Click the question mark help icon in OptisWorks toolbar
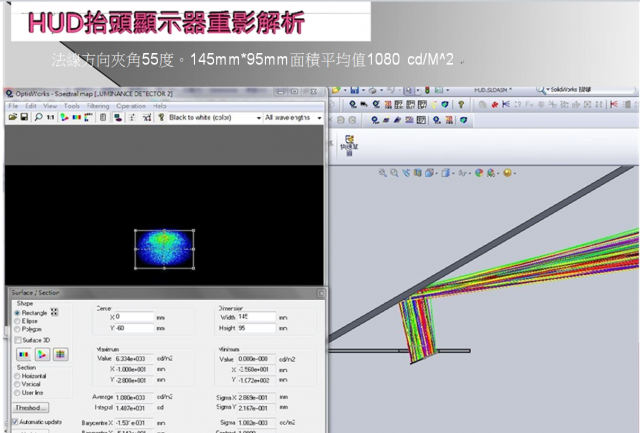Image resolution: width=640 pixels, height=433 pixels. tap(161, 117)
